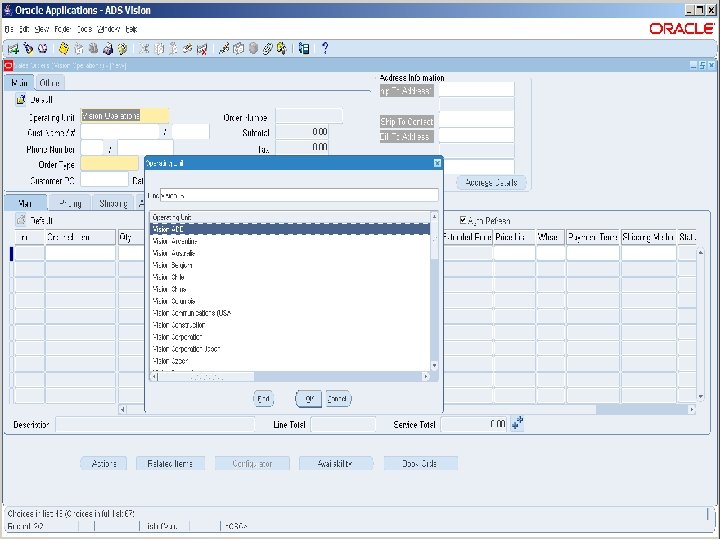This screenshot has width=720, height=540.
Task: Click the Print toolbar icon
Action: point(108,49)
